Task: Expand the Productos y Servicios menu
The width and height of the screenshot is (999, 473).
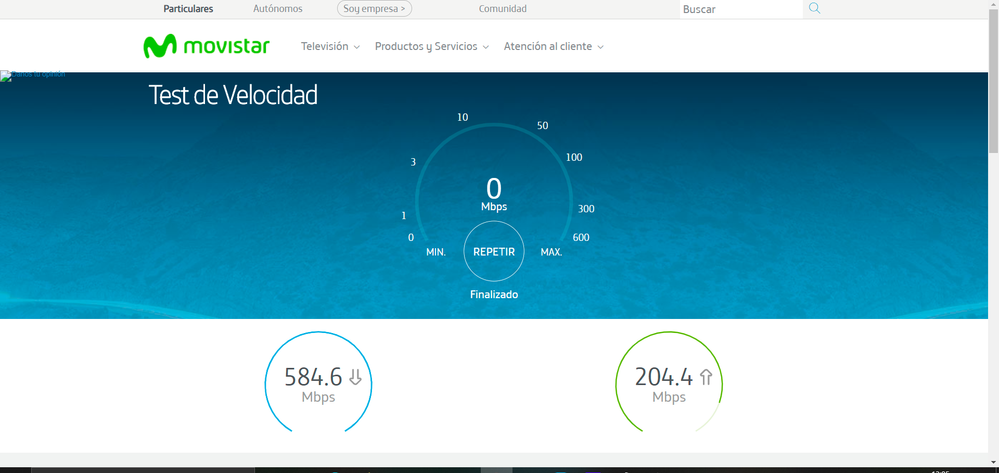Action: coord(432,47)
